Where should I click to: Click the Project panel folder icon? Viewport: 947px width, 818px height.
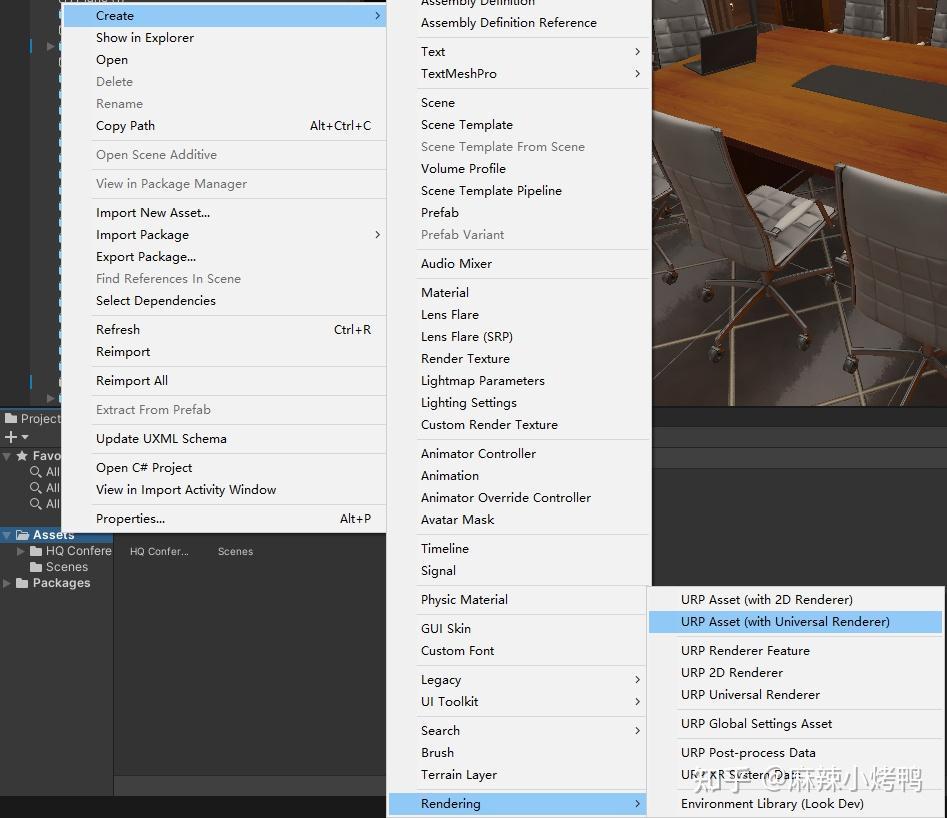pos(12,418)
